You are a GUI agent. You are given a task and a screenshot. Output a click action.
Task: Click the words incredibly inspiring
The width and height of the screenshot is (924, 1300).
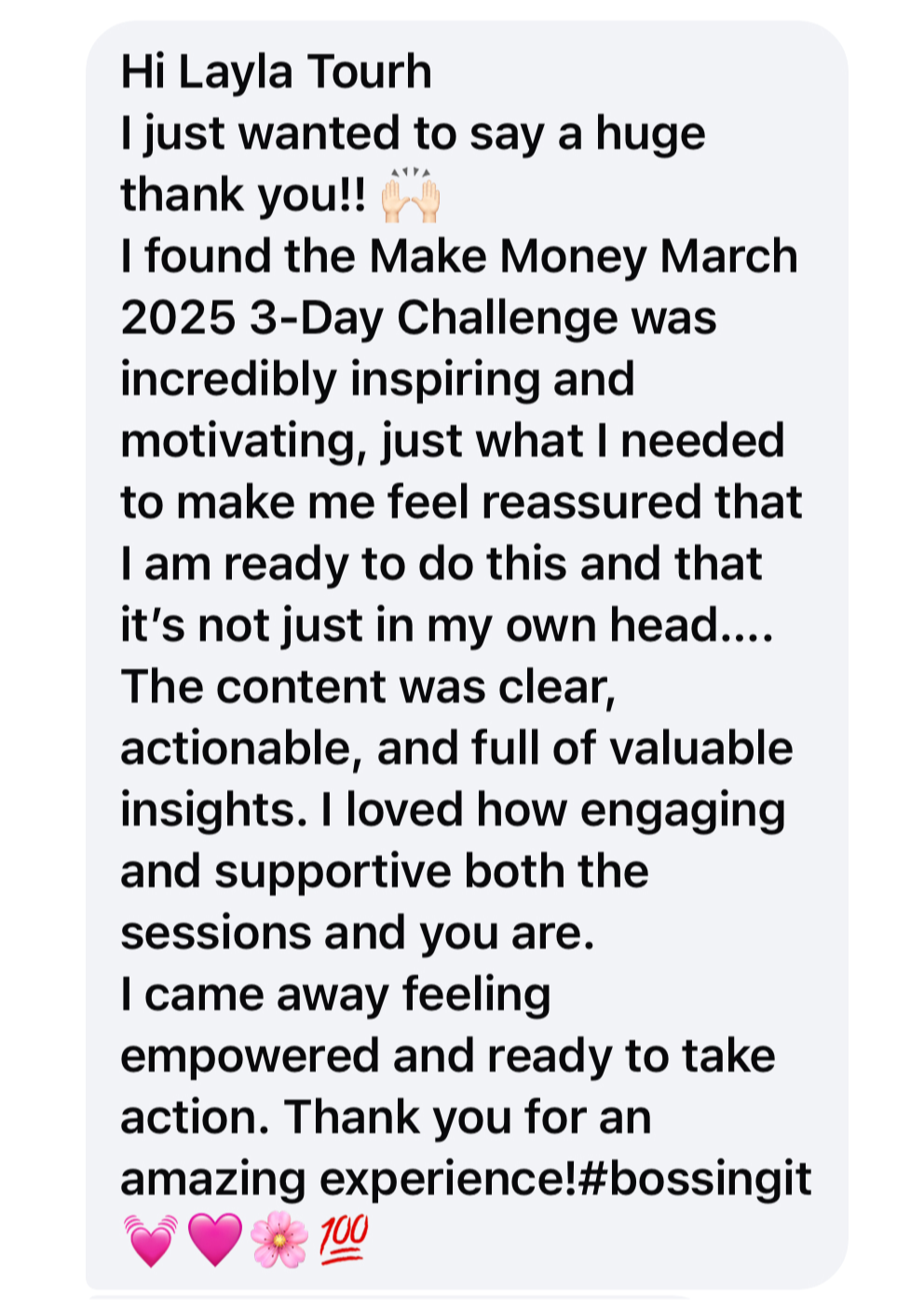(331, 380)
